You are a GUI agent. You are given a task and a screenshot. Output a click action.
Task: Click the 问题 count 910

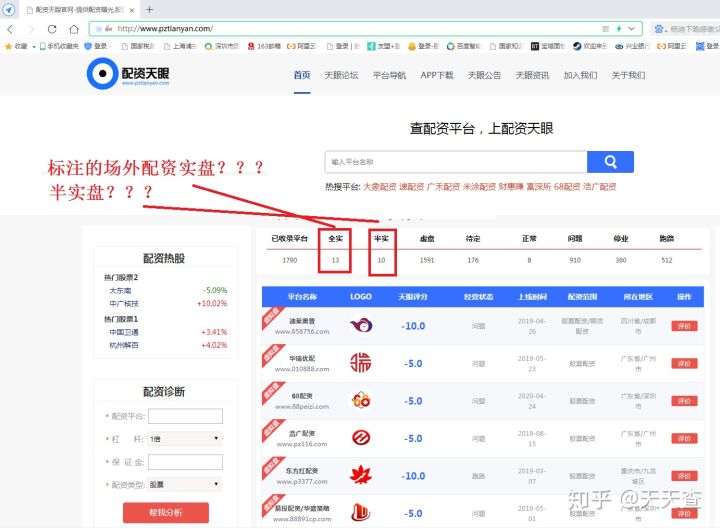(x=575, y=260)
